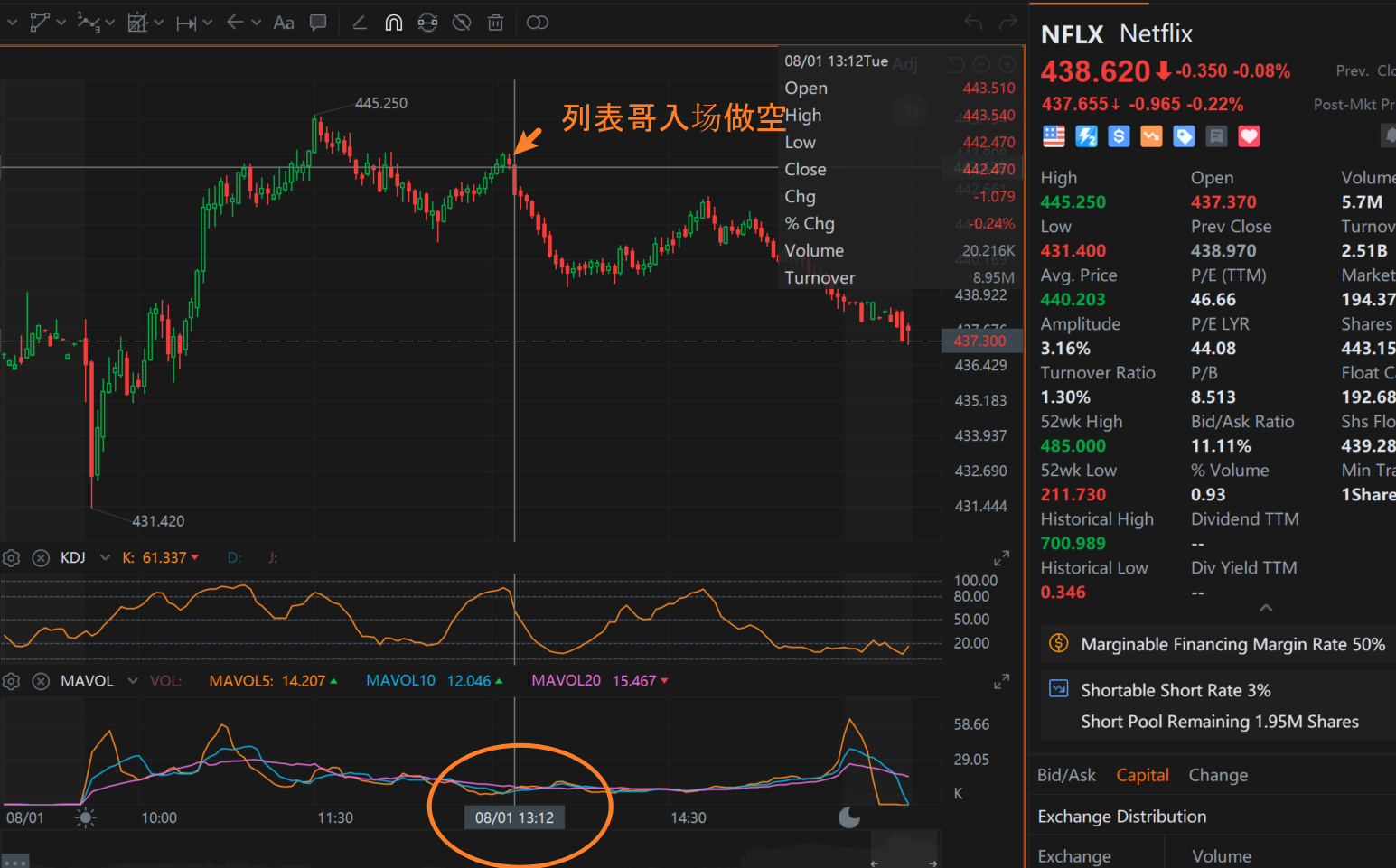The image size is (1396, 868).
Task: Open the leftmost toolbar dropdown chevron
Action: click(12, 23)
